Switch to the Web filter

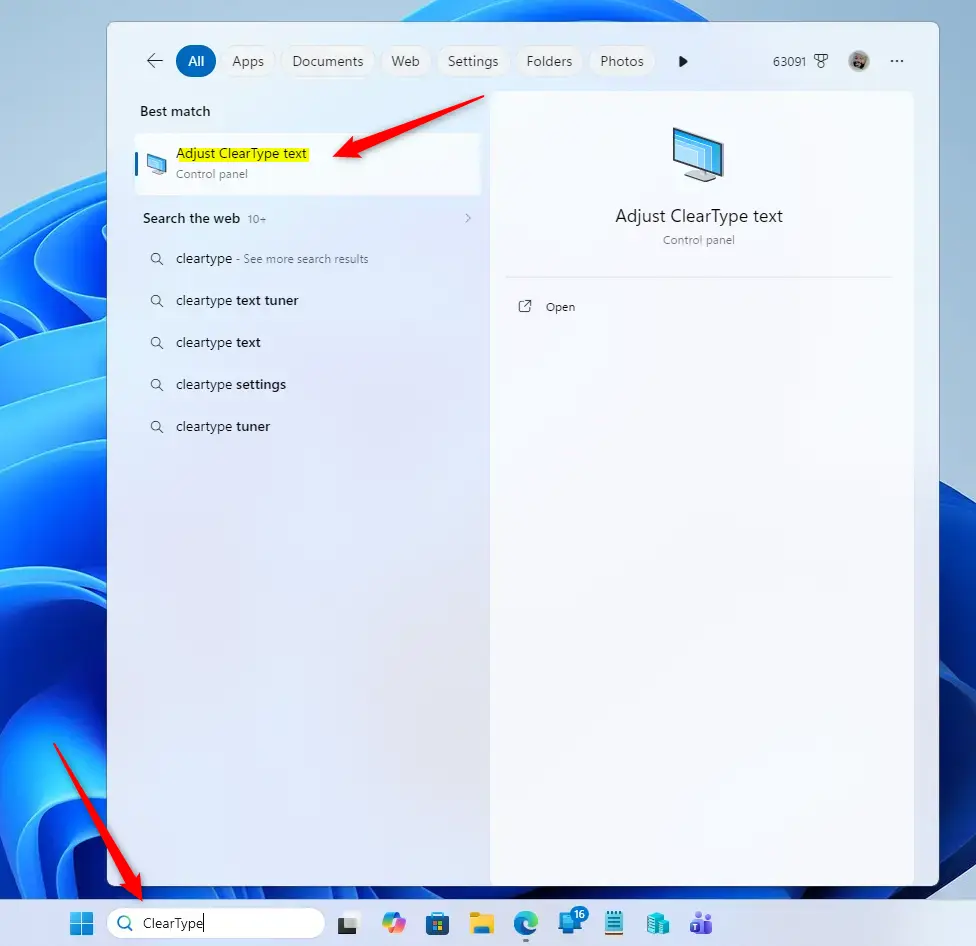[405, 61]
